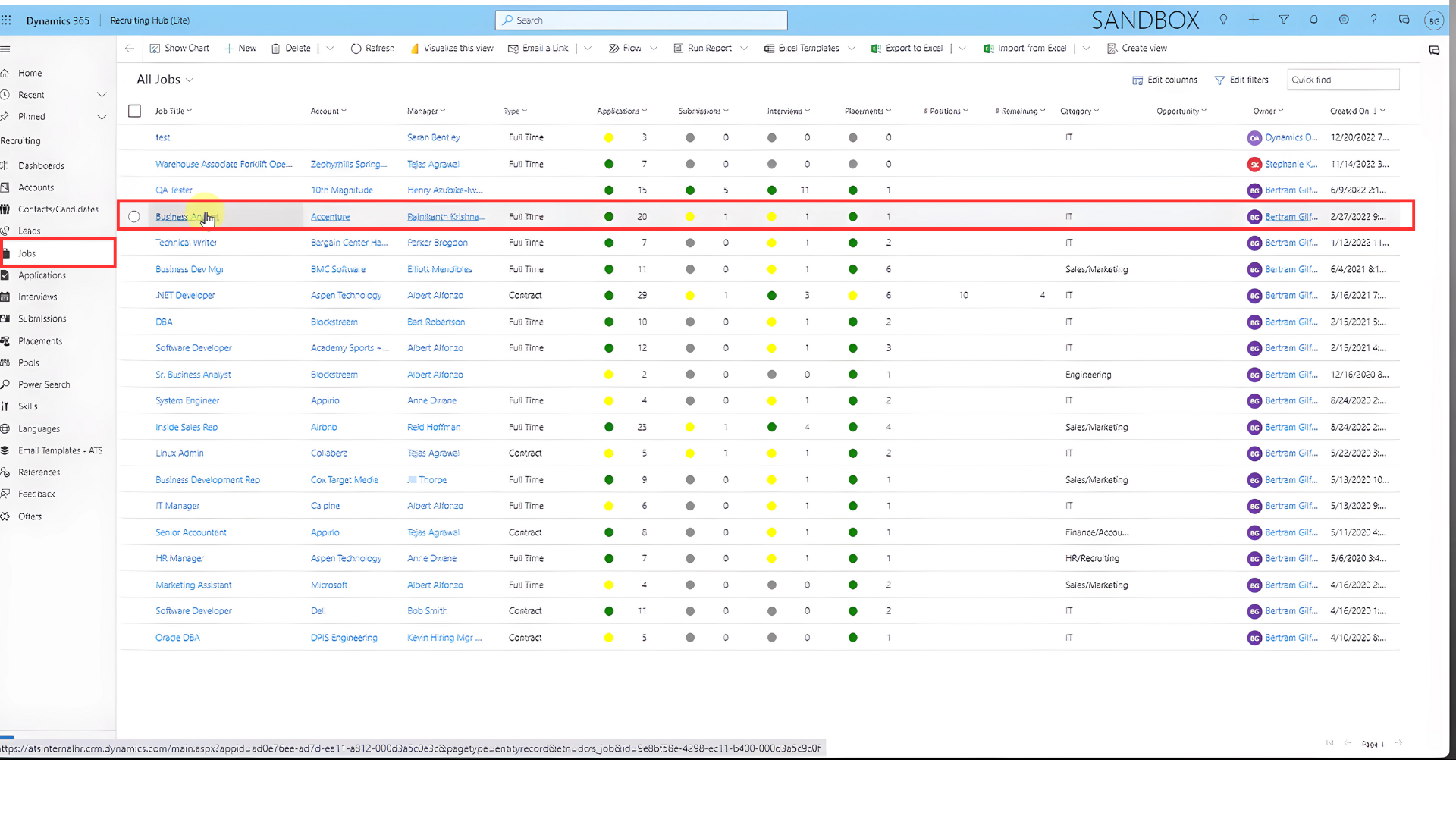Viewport: 1456px width, 819px height.
Task: Open Leads in the sidebar
Action: point(30,231)
